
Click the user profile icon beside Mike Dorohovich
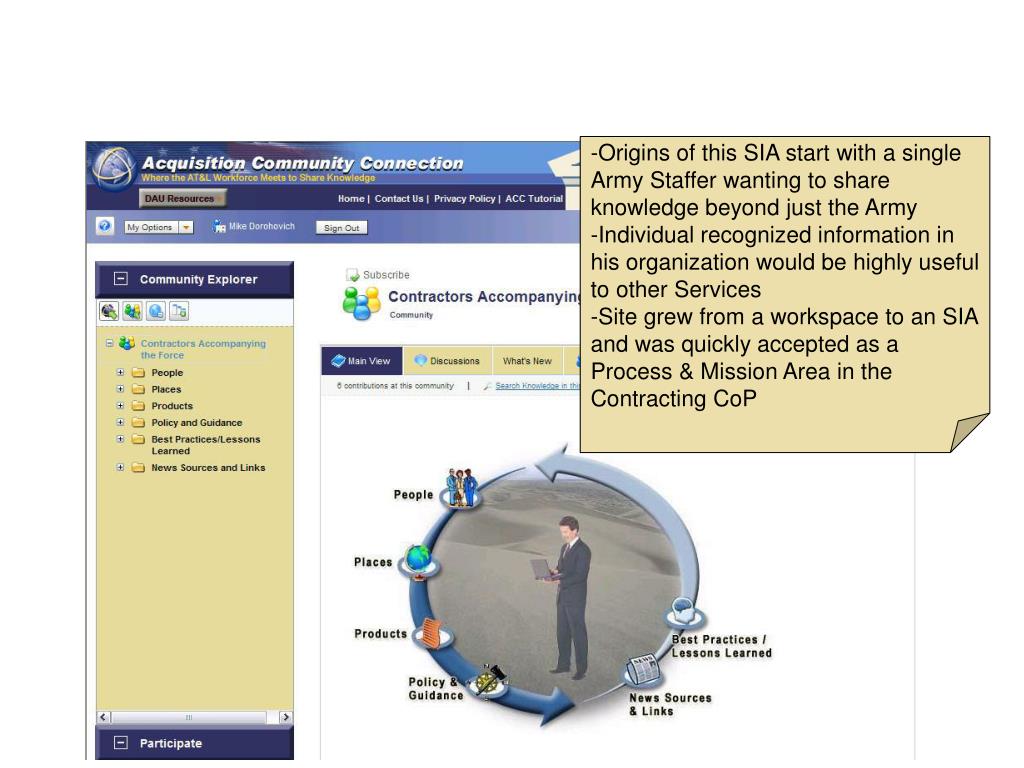pyautogui.click(x=219, y=227)
